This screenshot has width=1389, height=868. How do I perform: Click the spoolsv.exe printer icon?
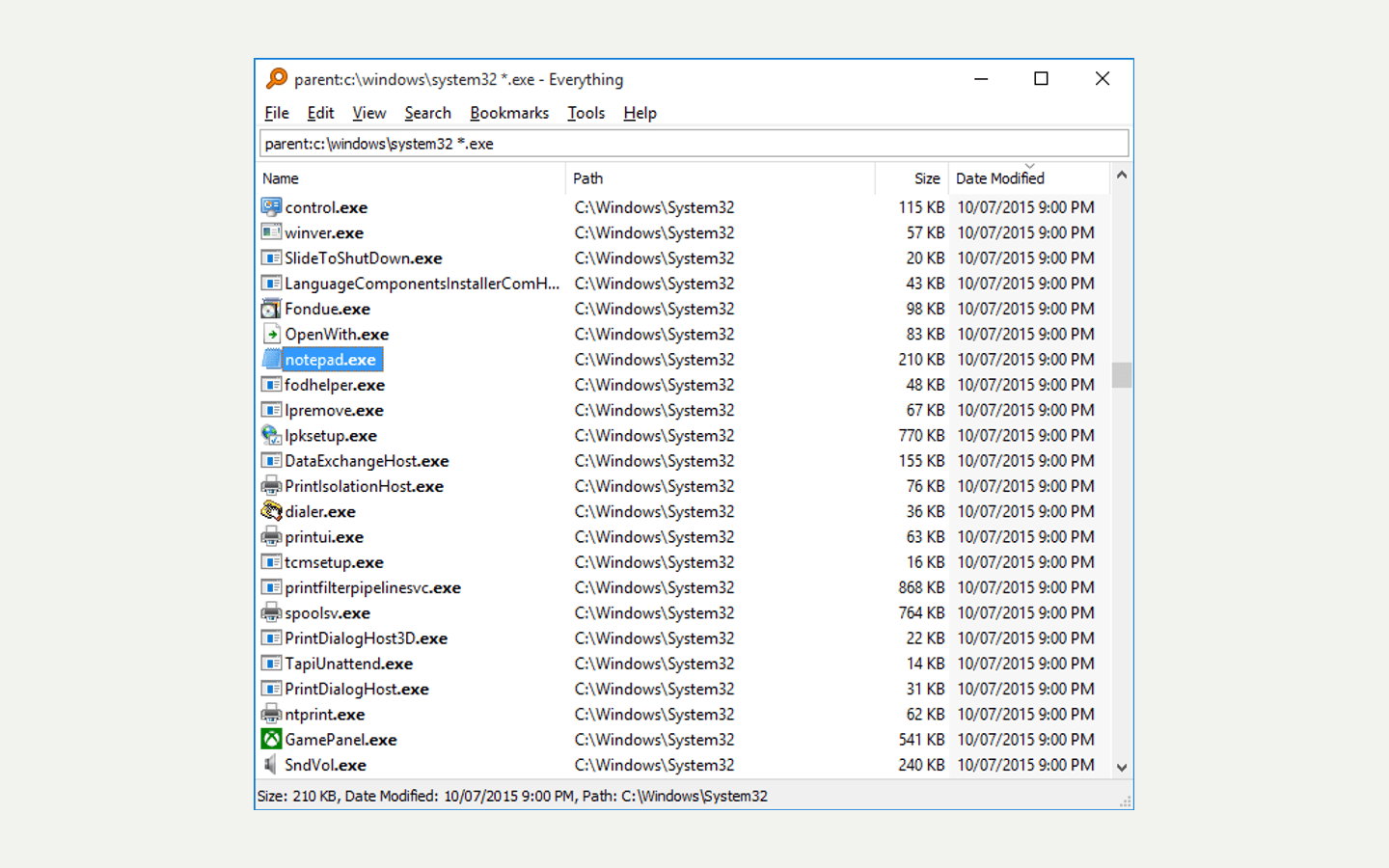coord(271,613)
